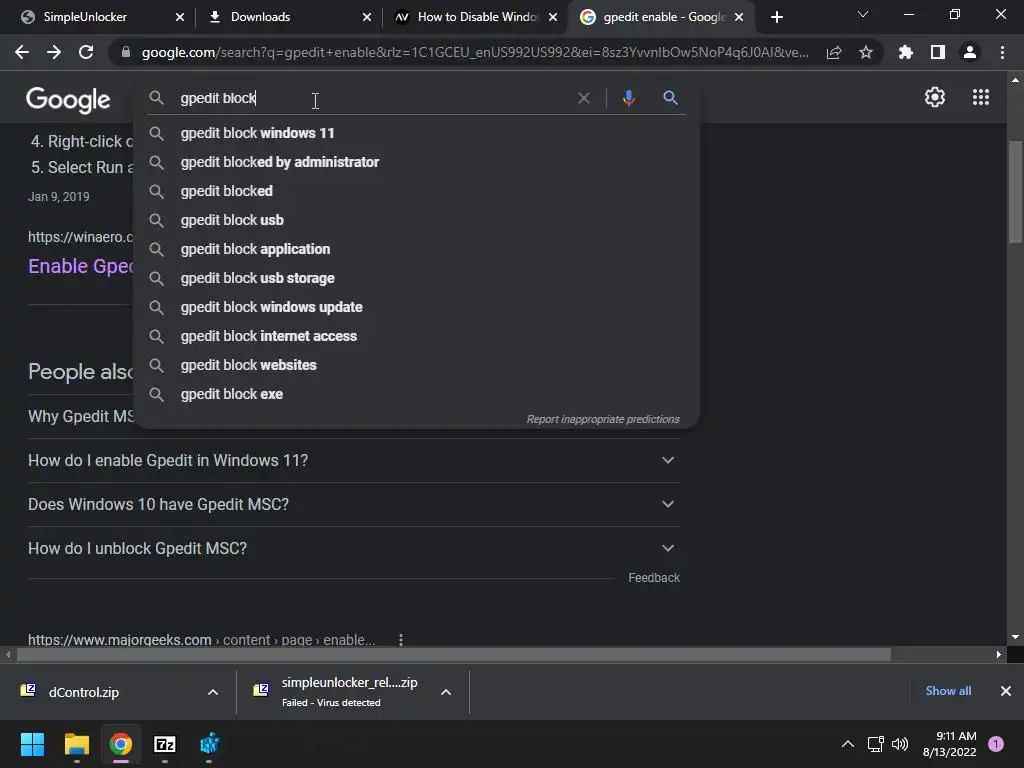Viewport: 1024px width, 768px height.
Task: Click the 'Jan 9, 2019' date text
Action: (59, 197)
